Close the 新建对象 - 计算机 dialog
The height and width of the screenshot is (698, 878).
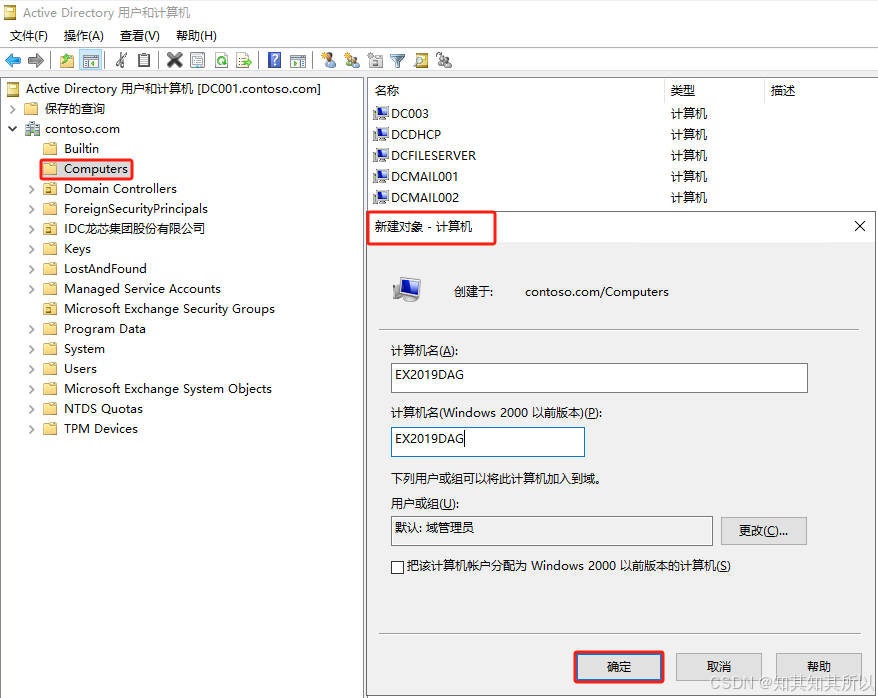[860, 226]
